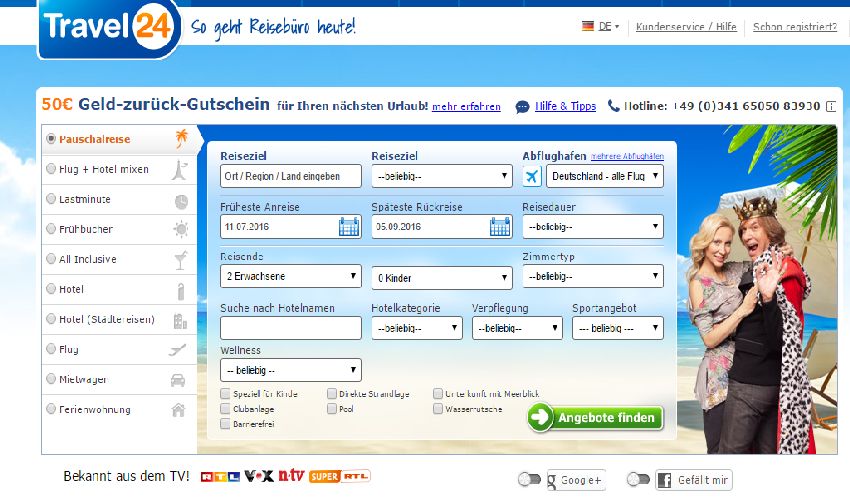850x500 pixels.
Task: Expand the Reisedauer dropdown
Action: [x=592, y=227]
